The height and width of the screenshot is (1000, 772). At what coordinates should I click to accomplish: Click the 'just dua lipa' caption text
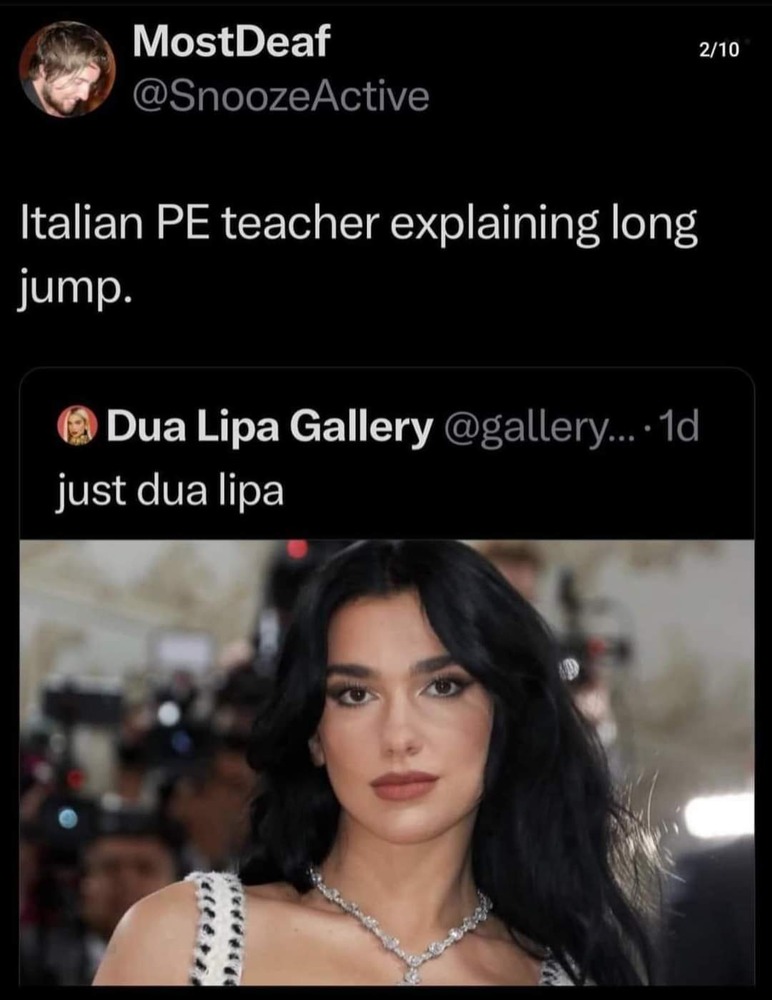169,491
